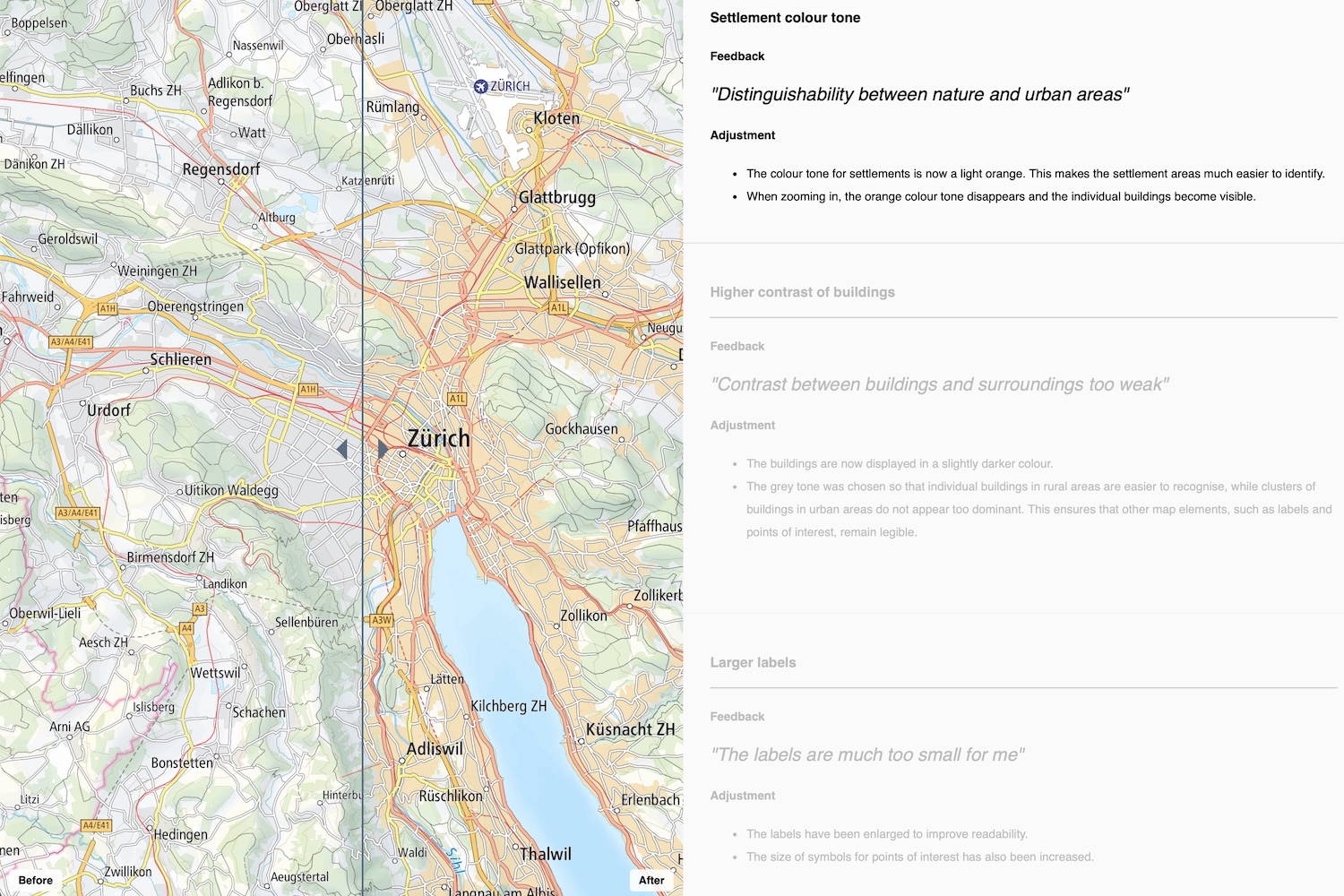The width and height of the screenshot is (1344, 896).
Task: Click the labels too small feedback quote
Action: [867, 754]
